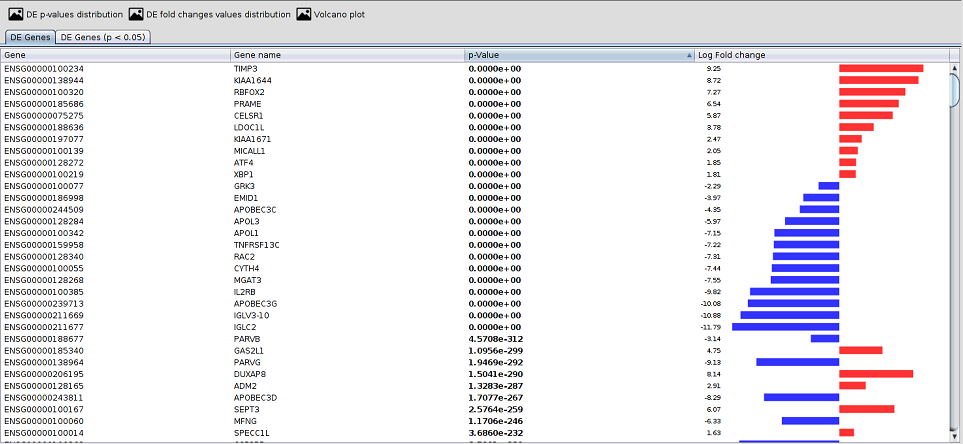963x444 pixels.
Task: Click the 8.14 fold change for DUXAP8
Action: pyautogui.click(x=714, y=374)
